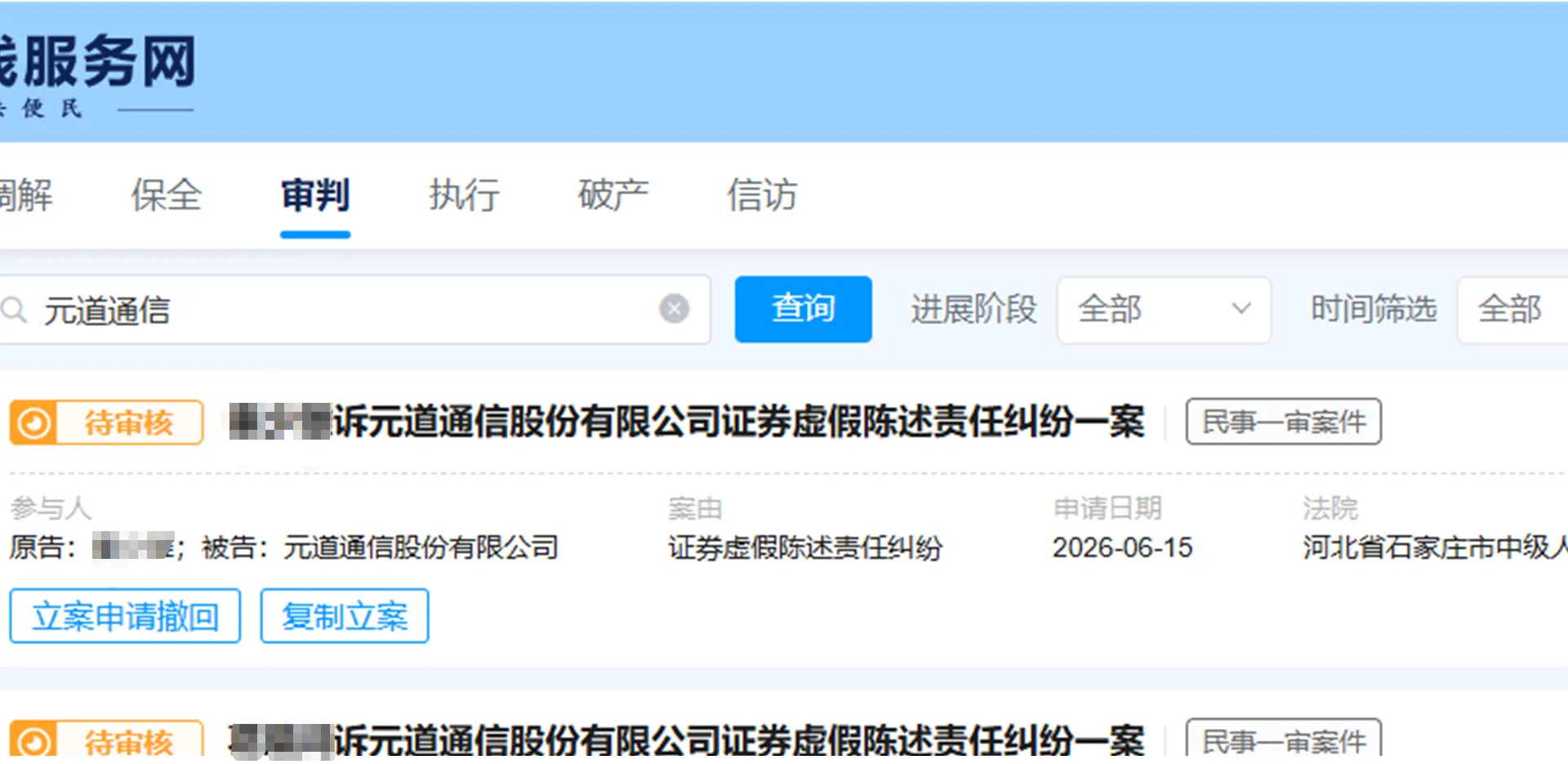This screenshot has width=1568, height=764.
Task: Click the pending-review clock icon of first case
Action: [34, 422]
